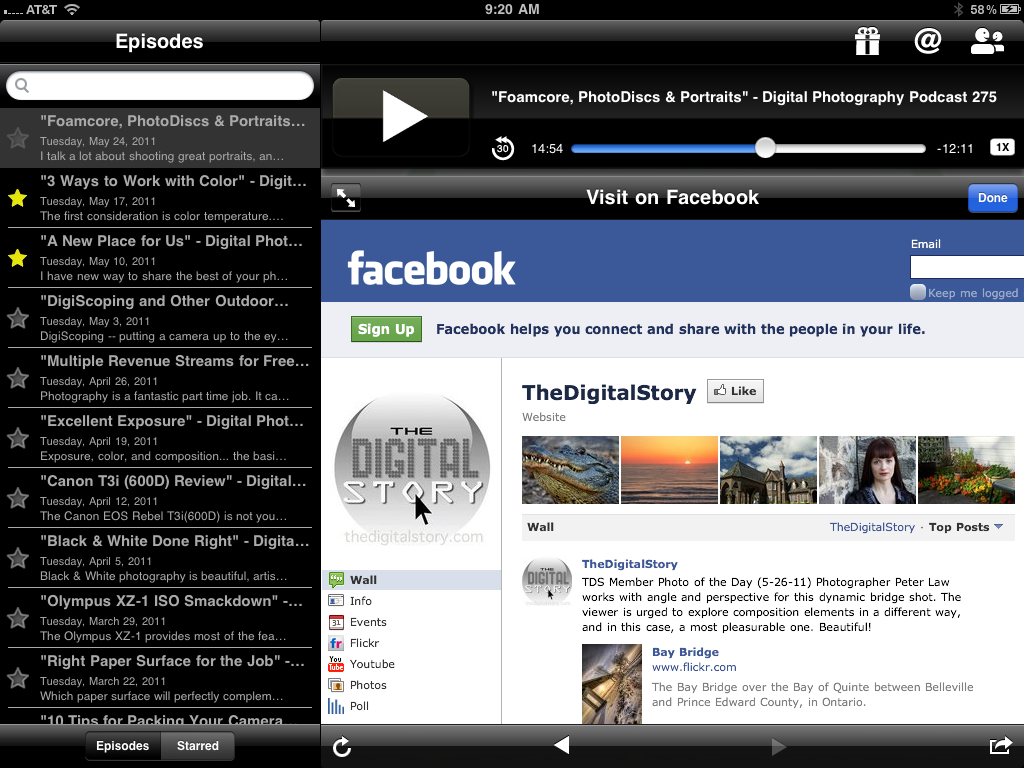Open the www.flickr.com link

click(x=694, y=667)
